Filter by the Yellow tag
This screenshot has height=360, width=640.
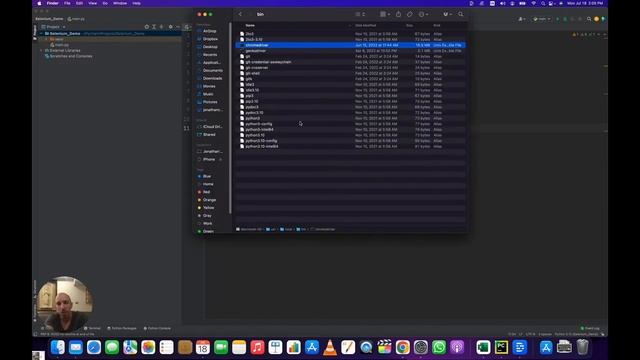pos(209,208)
